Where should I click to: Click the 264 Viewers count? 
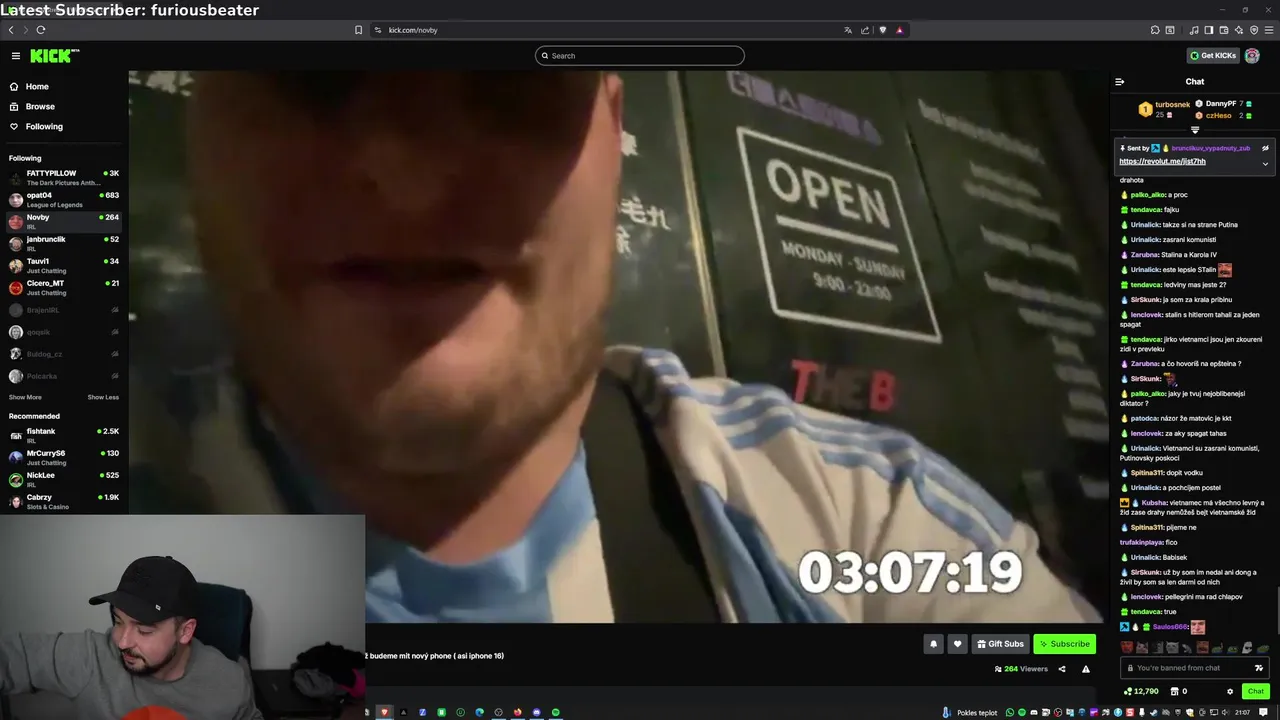pos(1021,669)
